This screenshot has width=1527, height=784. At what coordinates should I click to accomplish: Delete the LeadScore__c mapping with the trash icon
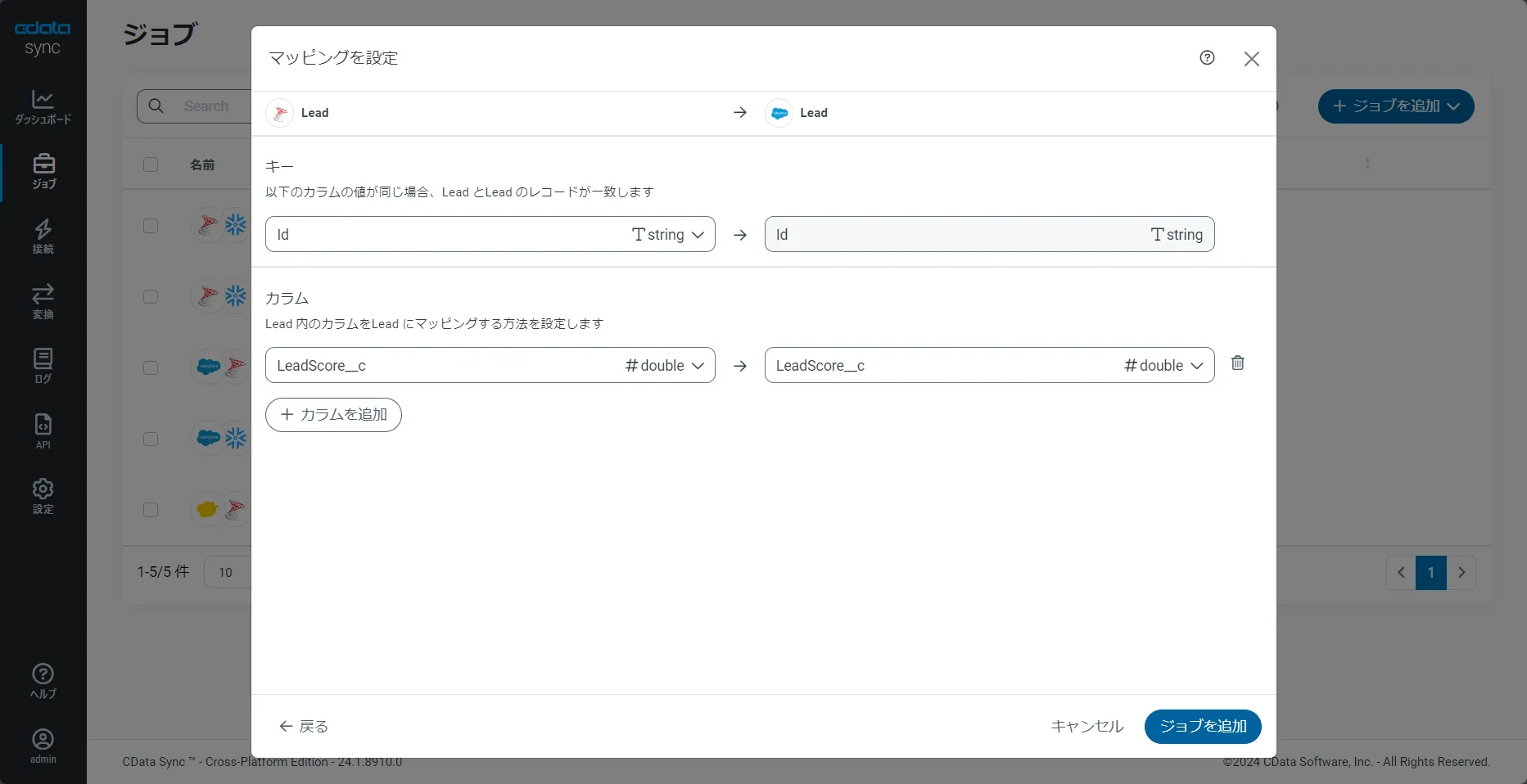point(1237,363)
